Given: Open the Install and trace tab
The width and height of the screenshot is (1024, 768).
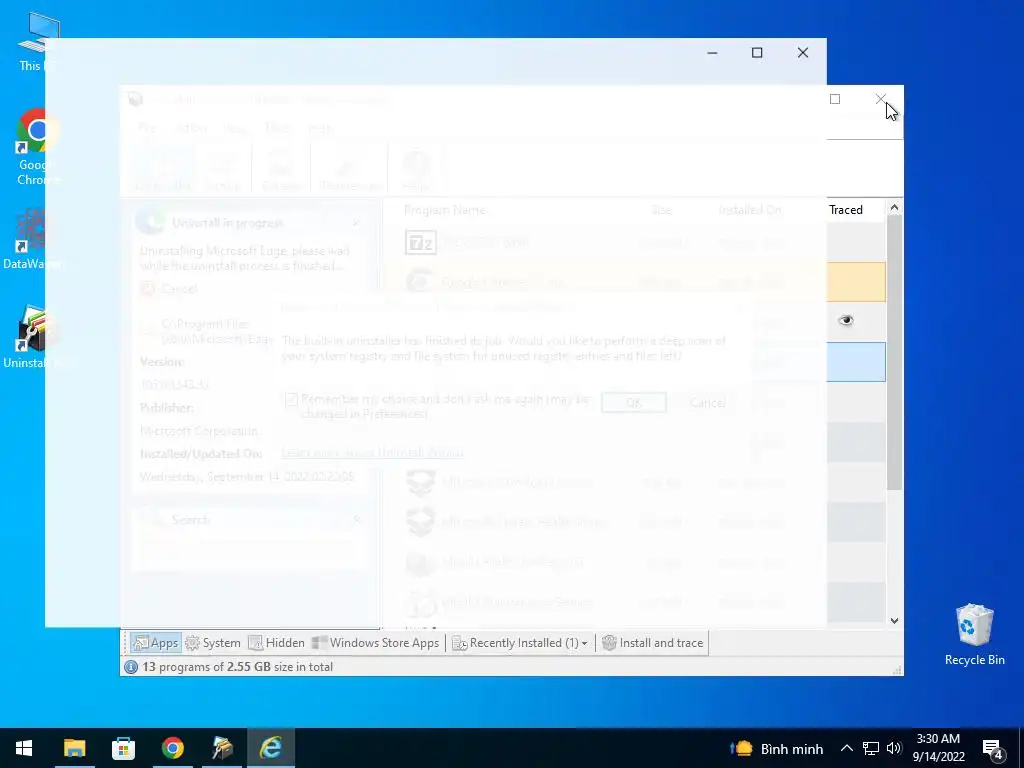Looking at the screenshot, I should pos(652,643).
